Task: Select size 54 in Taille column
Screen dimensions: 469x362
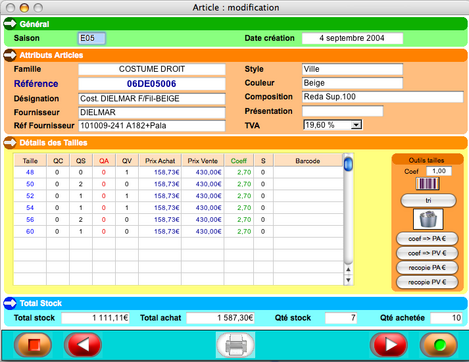Action: 30,208
